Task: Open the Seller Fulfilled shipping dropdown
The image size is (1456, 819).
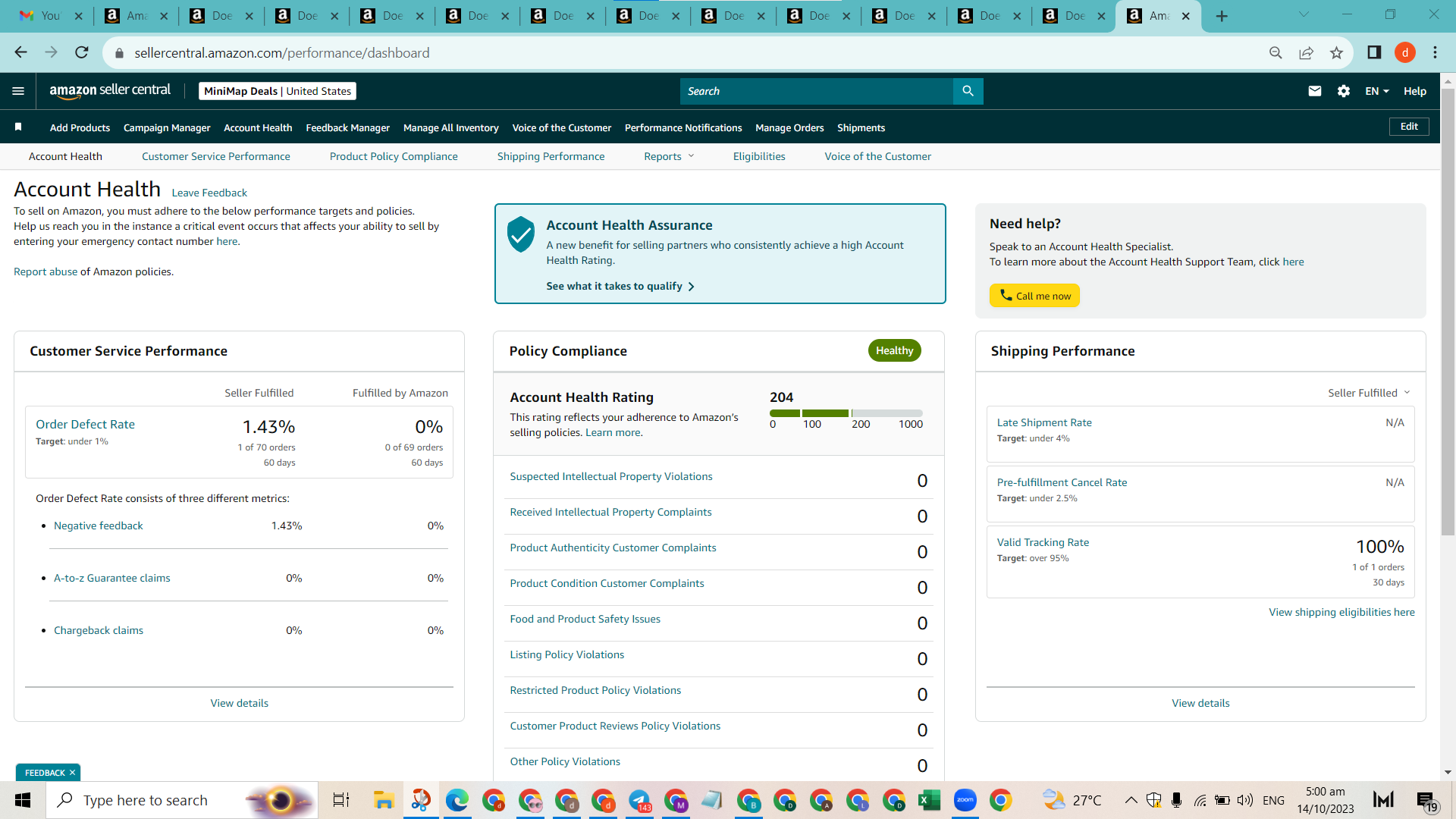Action: click(1369, 393)
